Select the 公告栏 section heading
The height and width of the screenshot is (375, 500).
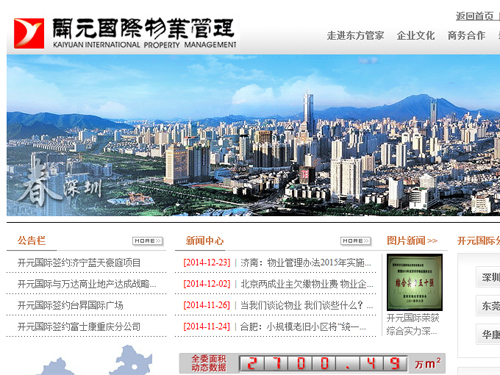tap(32, 240)
